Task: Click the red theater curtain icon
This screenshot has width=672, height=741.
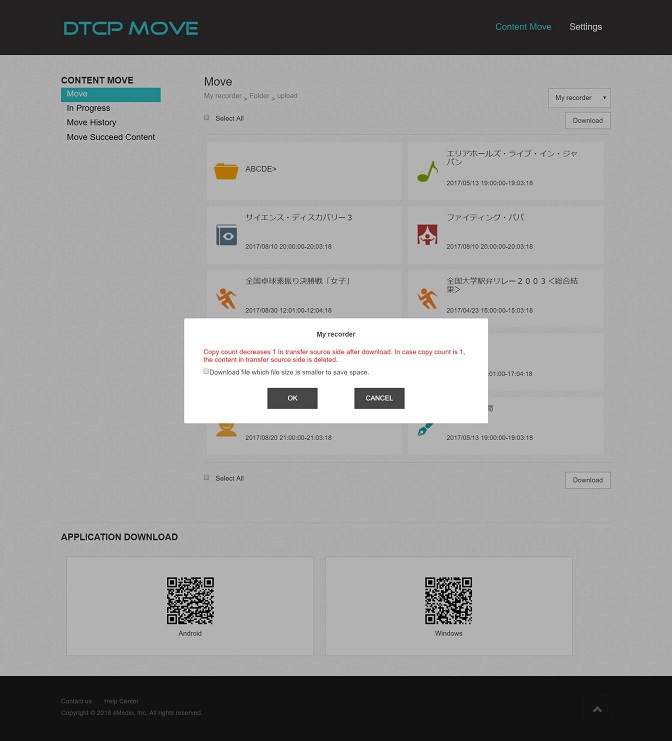Action: coord(427,235)
